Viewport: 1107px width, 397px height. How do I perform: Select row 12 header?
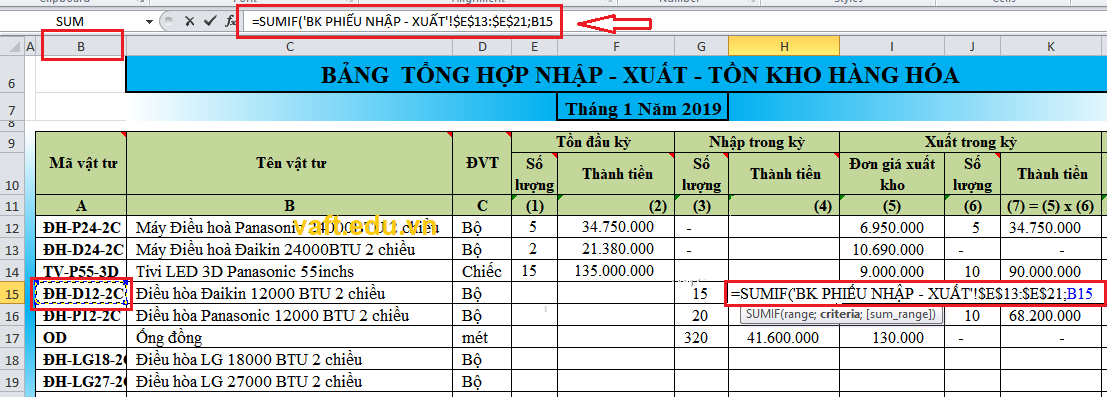[x=11, y=227]
